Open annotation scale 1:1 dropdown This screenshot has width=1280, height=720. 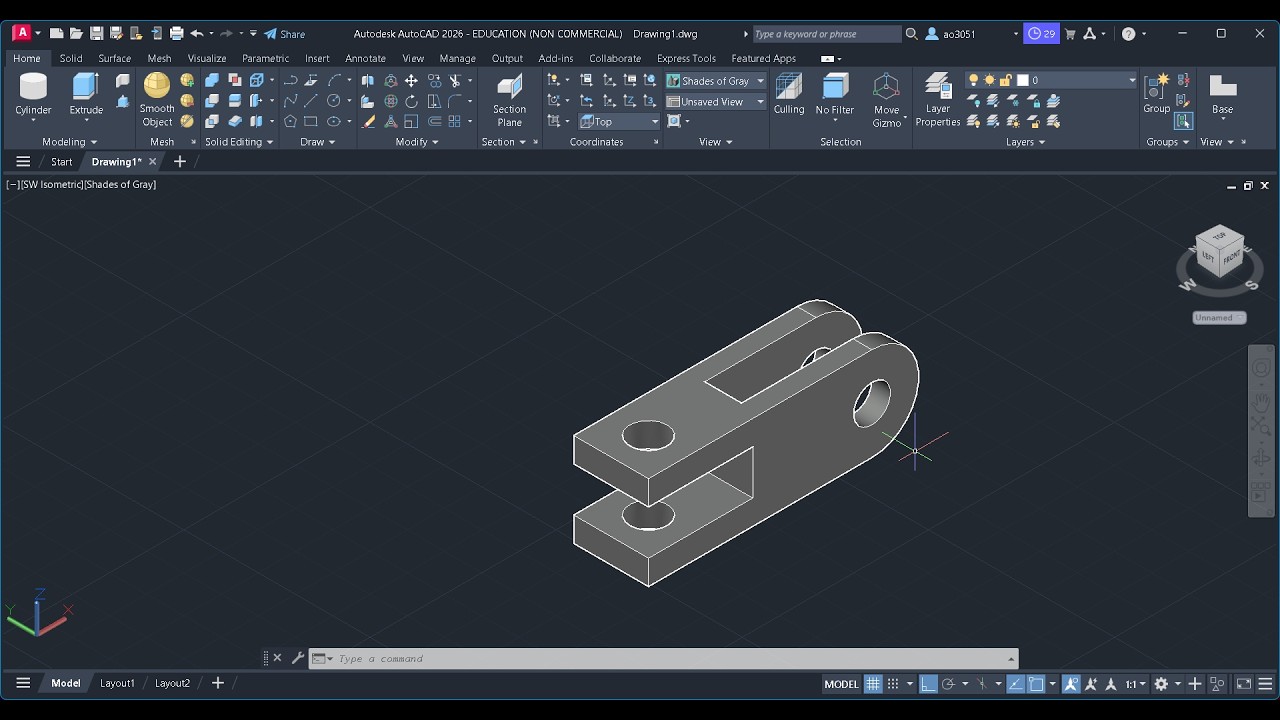tap(1136, 684)
